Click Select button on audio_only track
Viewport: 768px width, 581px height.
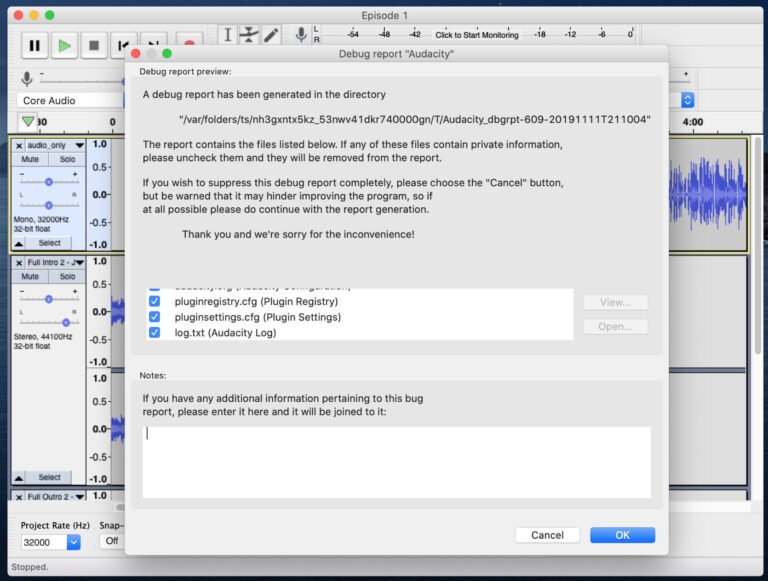(49, 243)
